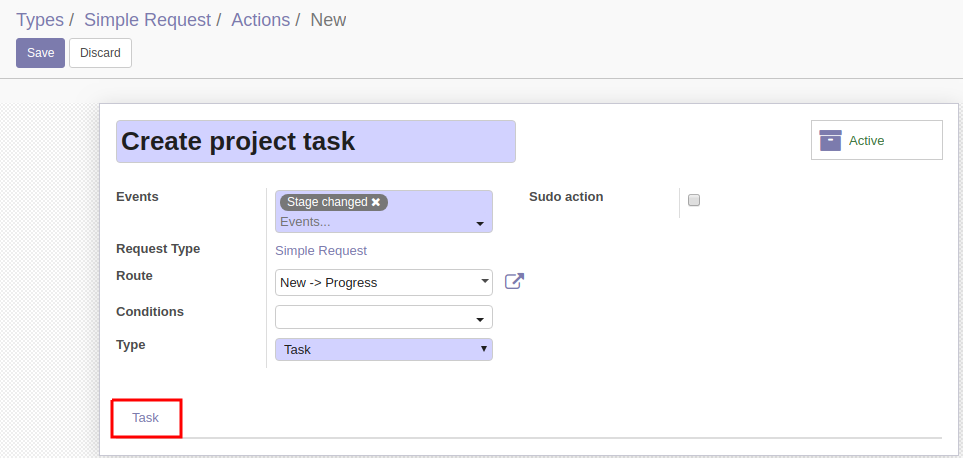Navigate to Simple Request breadcrumb
The width and height of the screenshot is (963, 458).
147,20
